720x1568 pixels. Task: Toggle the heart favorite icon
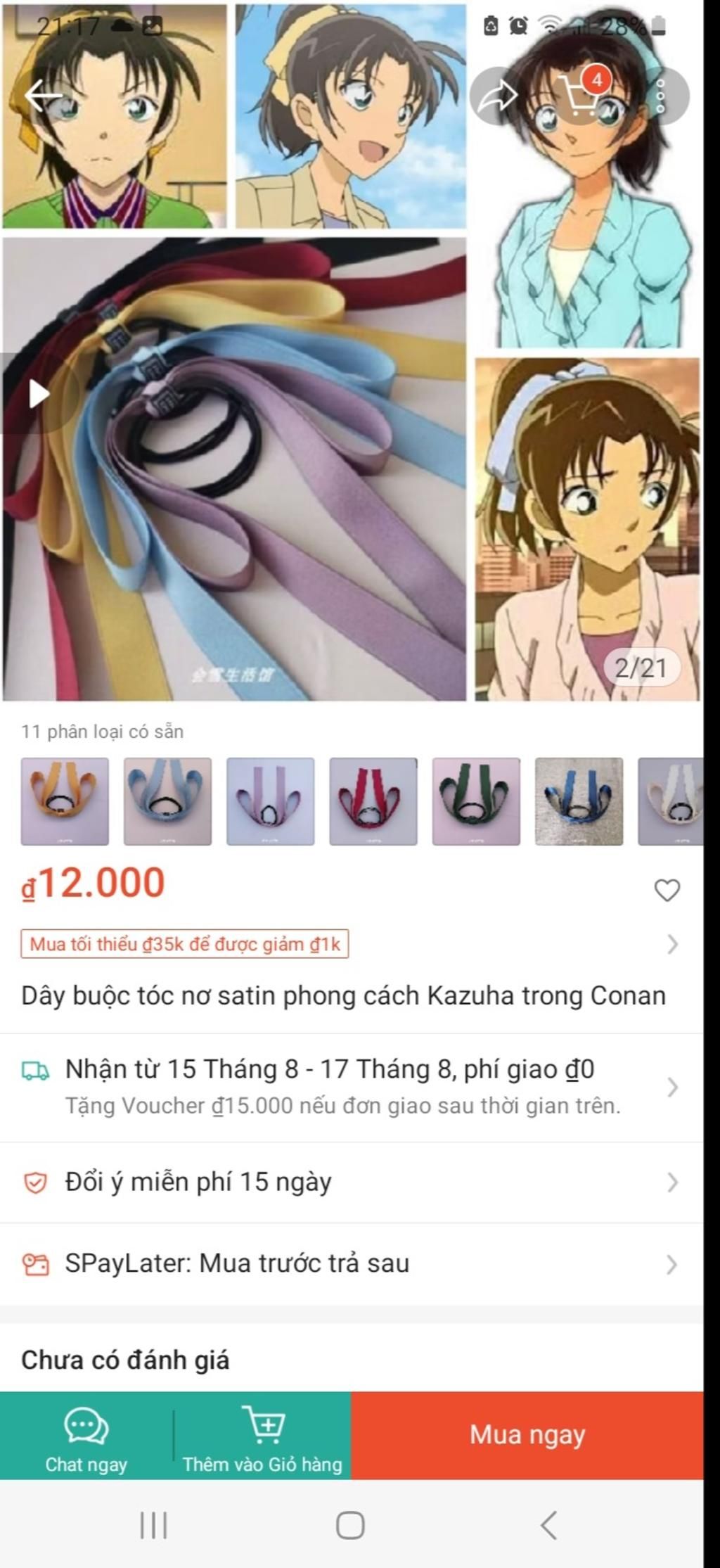pyautogui.click(x=667, y=890)
